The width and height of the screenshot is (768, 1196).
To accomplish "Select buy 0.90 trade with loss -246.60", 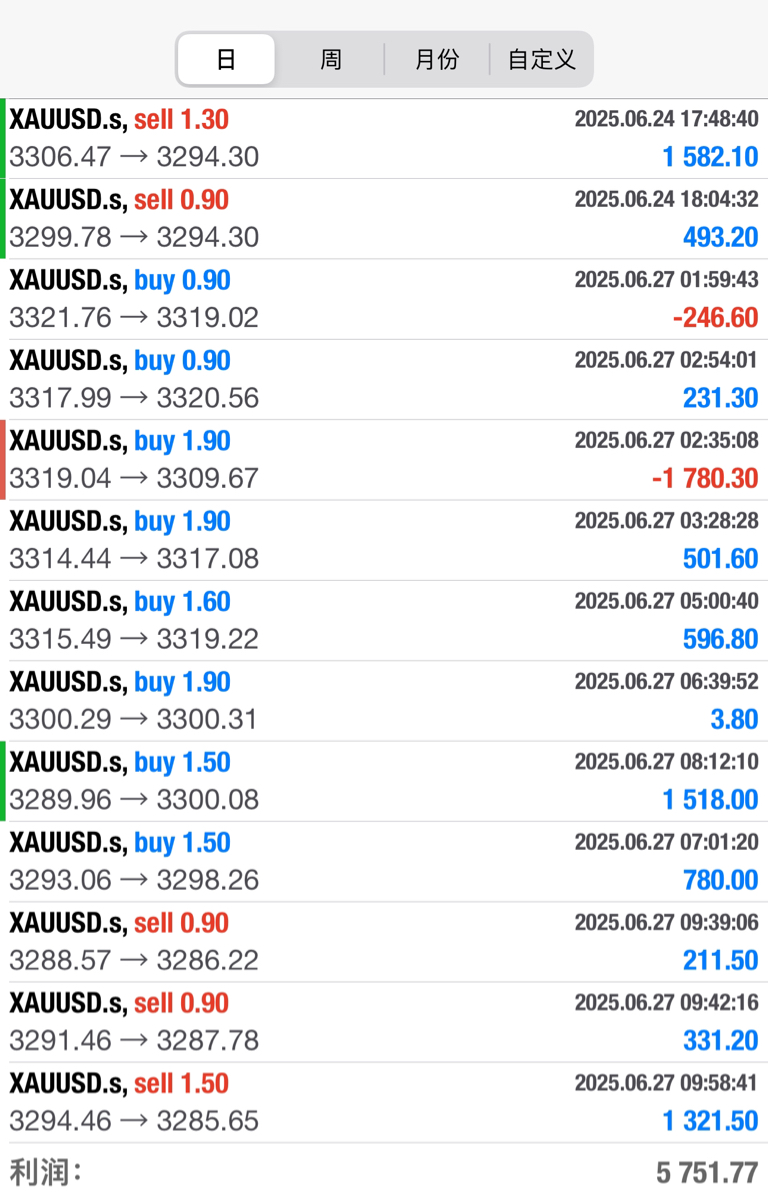I will coord(384,299).
